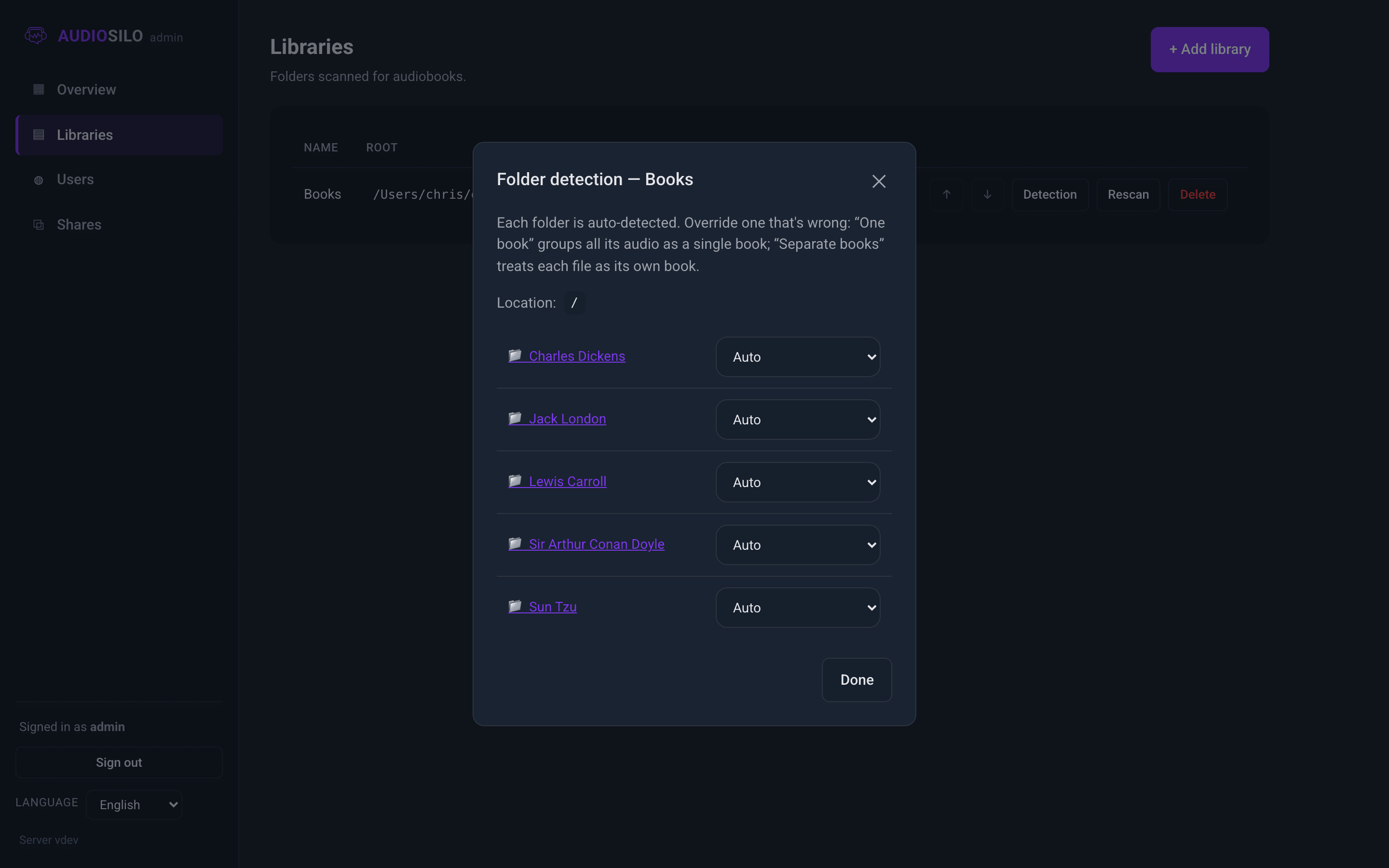Viewport: 1389px width, 868px height.
Task: Click the Shares sidebar icon
Action: point(39,225)
